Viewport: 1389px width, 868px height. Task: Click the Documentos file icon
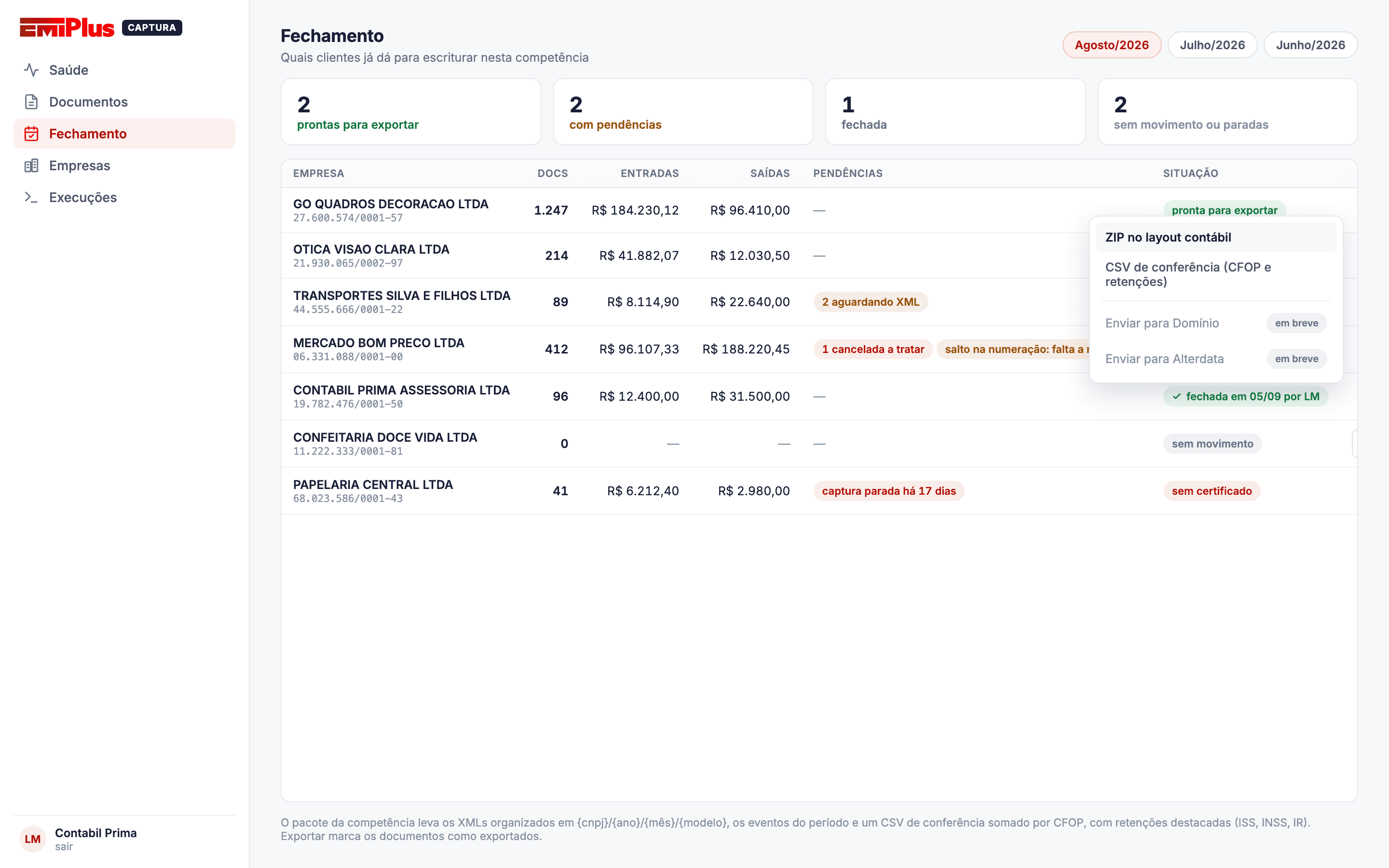[31, 102]
